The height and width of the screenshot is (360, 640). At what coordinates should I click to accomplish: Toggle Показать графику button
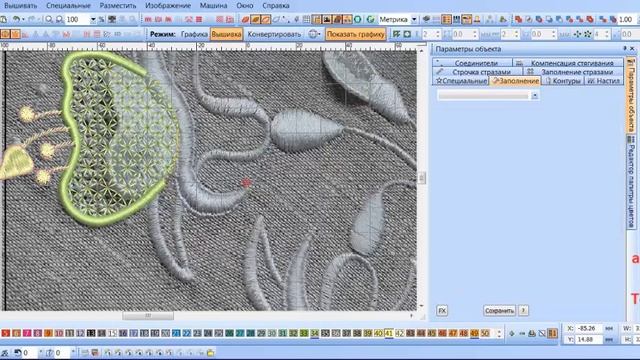[x=356, y=34]
